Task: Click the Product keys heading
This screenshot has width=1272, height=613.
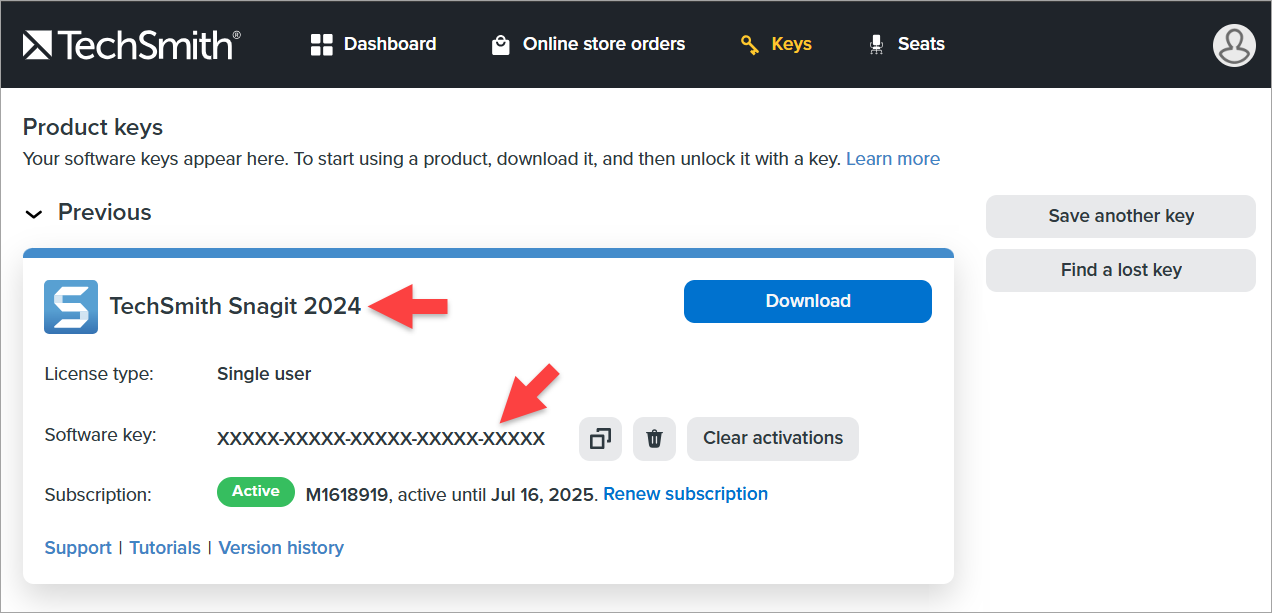Action: point(93,128)
